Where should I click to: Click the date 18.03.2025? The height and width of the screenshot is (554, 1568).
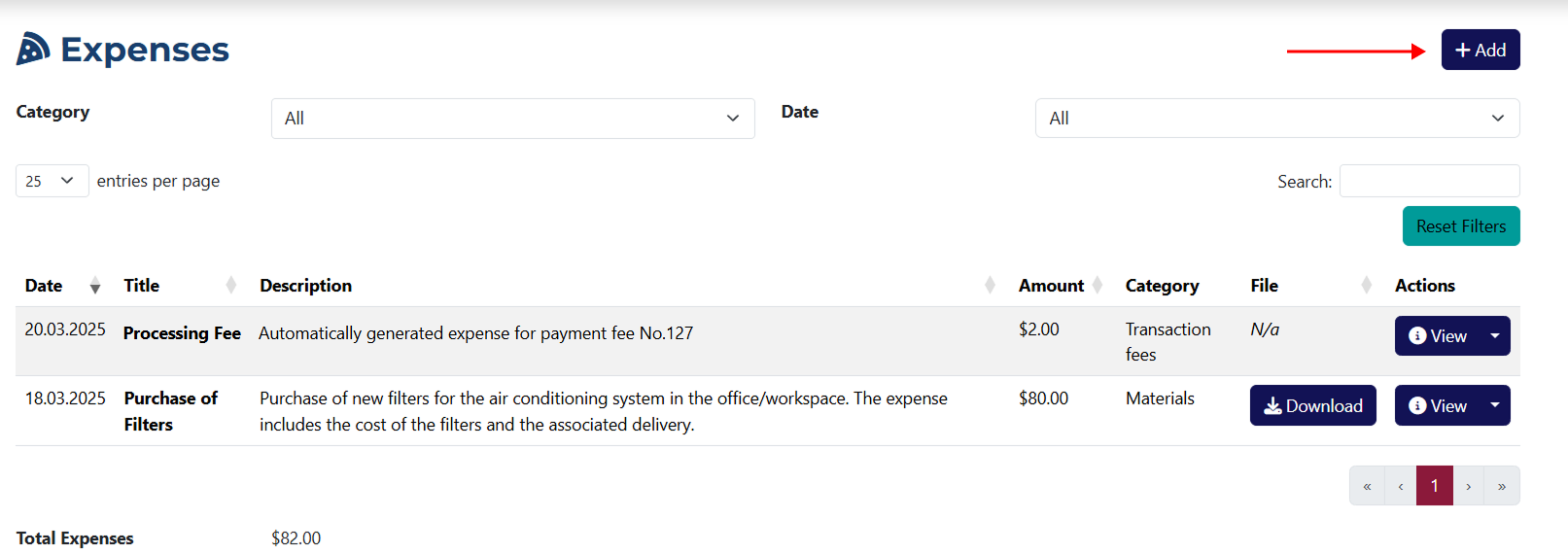click(65, 398)
